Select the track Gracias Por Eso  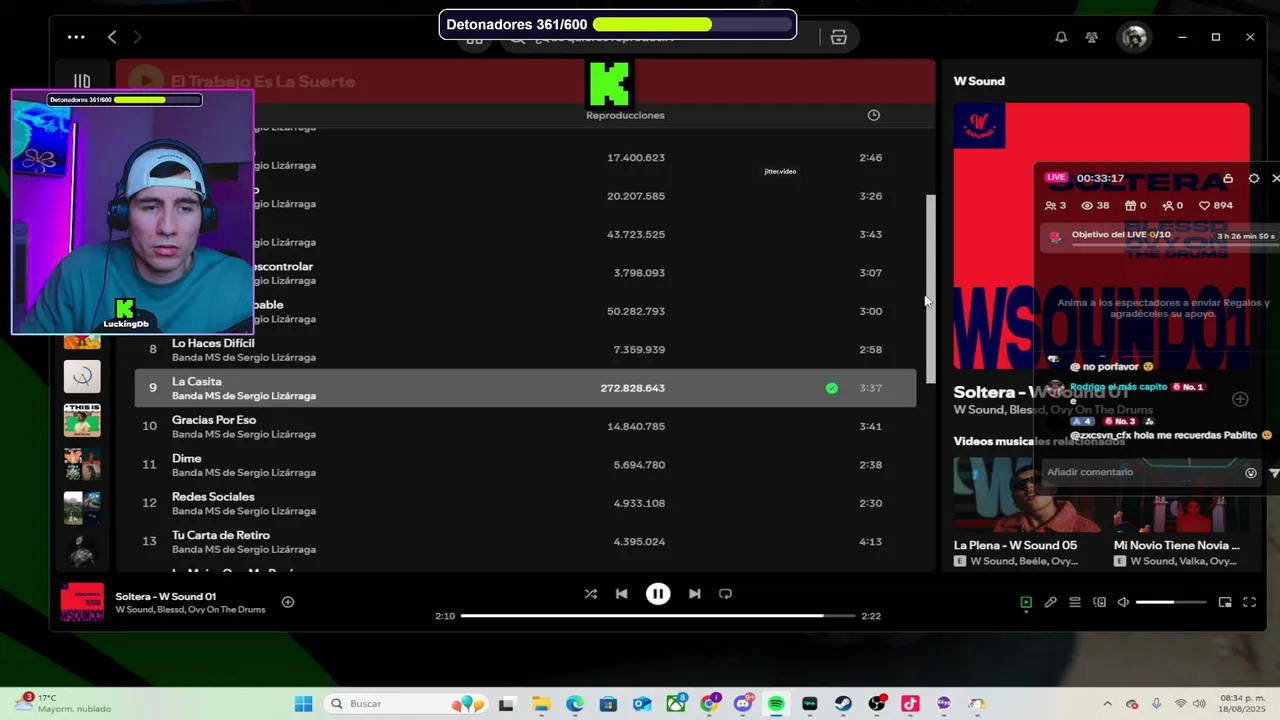pyautogui.click(x=214, y=420)
